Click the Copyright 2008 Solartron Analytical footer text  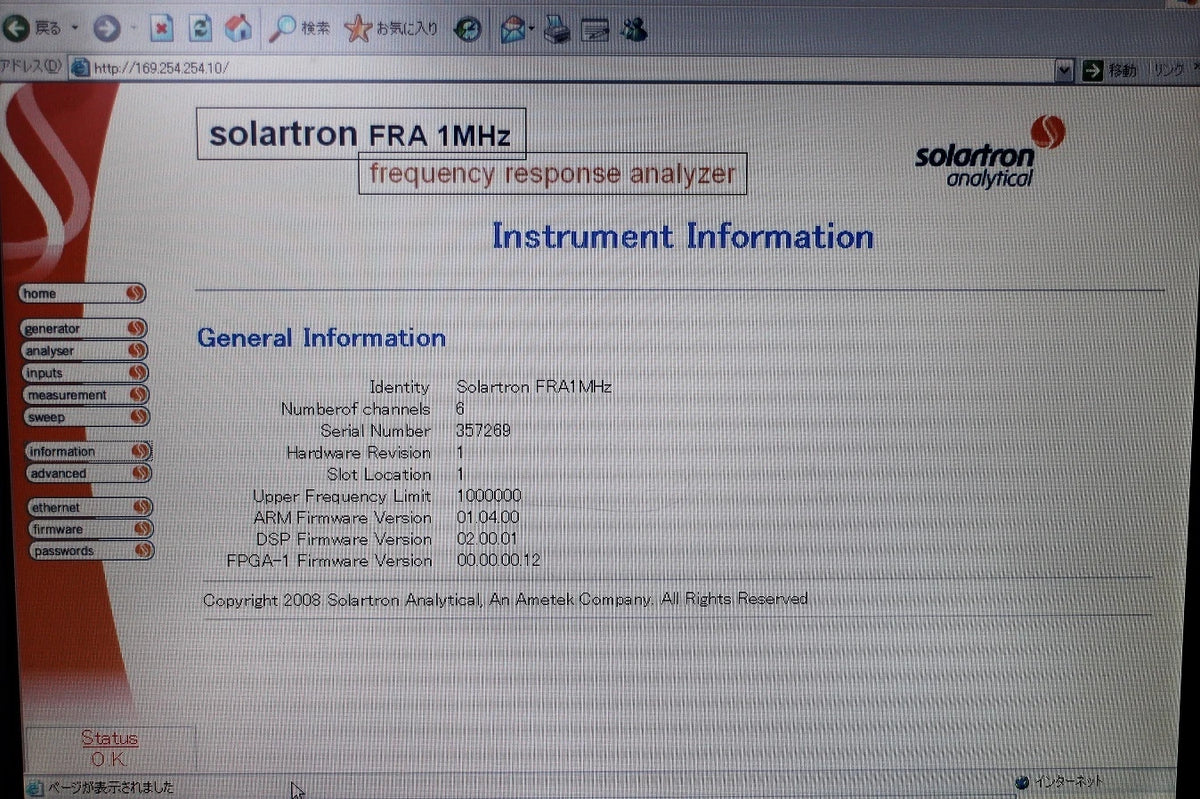tap(505, 599)
